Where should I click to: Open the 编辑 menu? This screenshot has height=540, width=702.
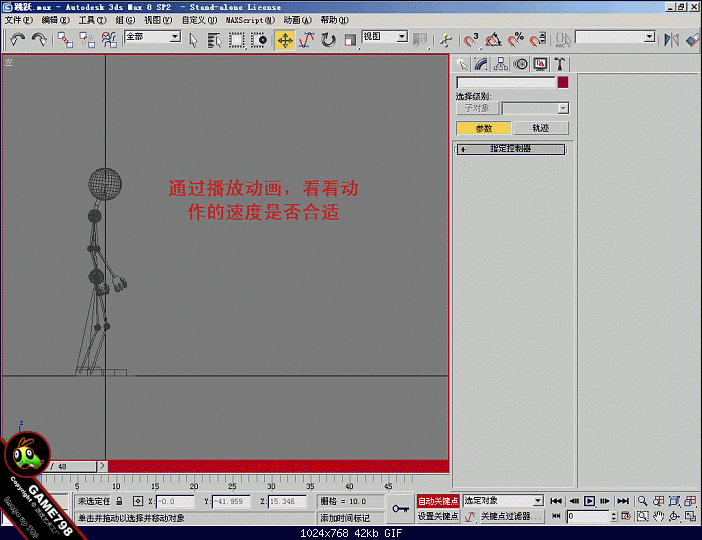click(56, 20)
